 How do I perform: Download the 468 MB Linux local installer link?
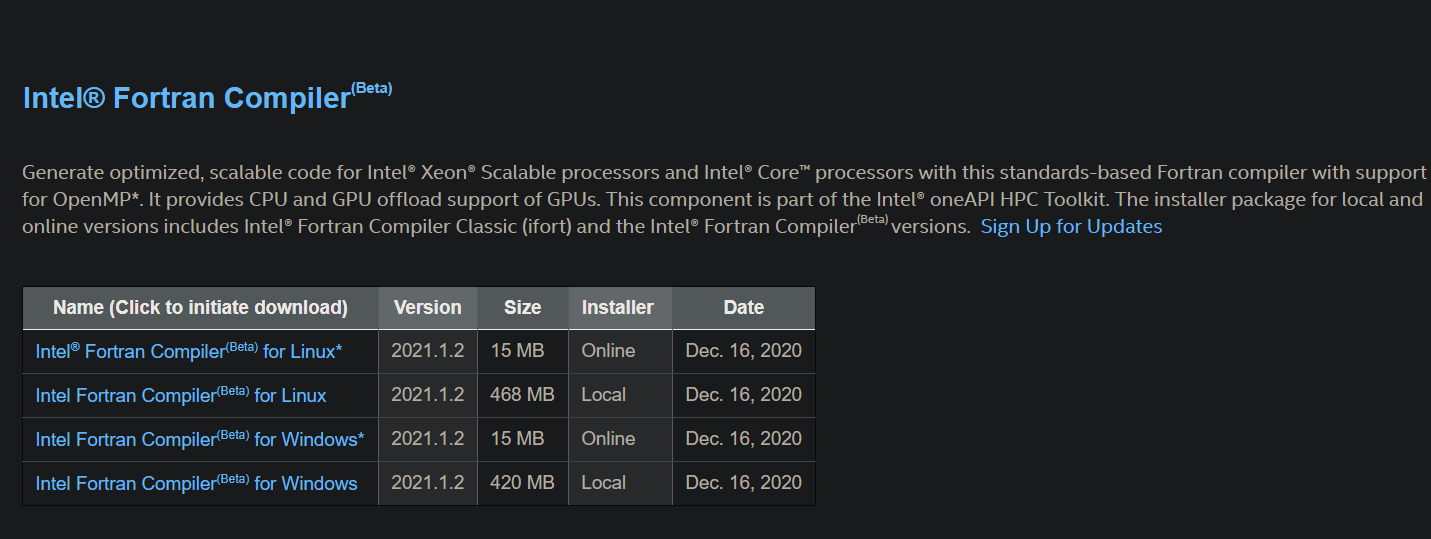coord(181,395)
